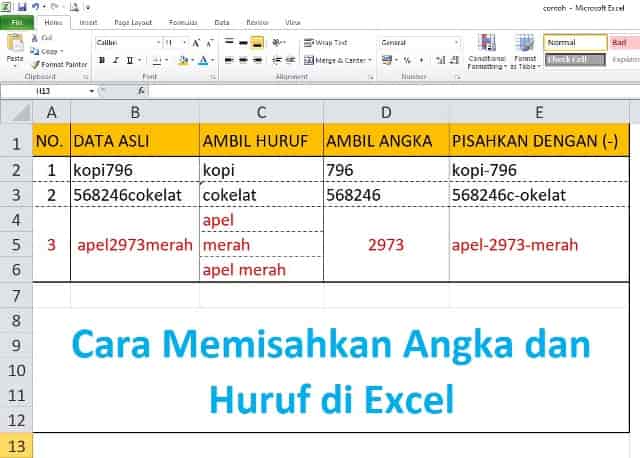
Task: Cut the selected cells
Action: point(42,38)
